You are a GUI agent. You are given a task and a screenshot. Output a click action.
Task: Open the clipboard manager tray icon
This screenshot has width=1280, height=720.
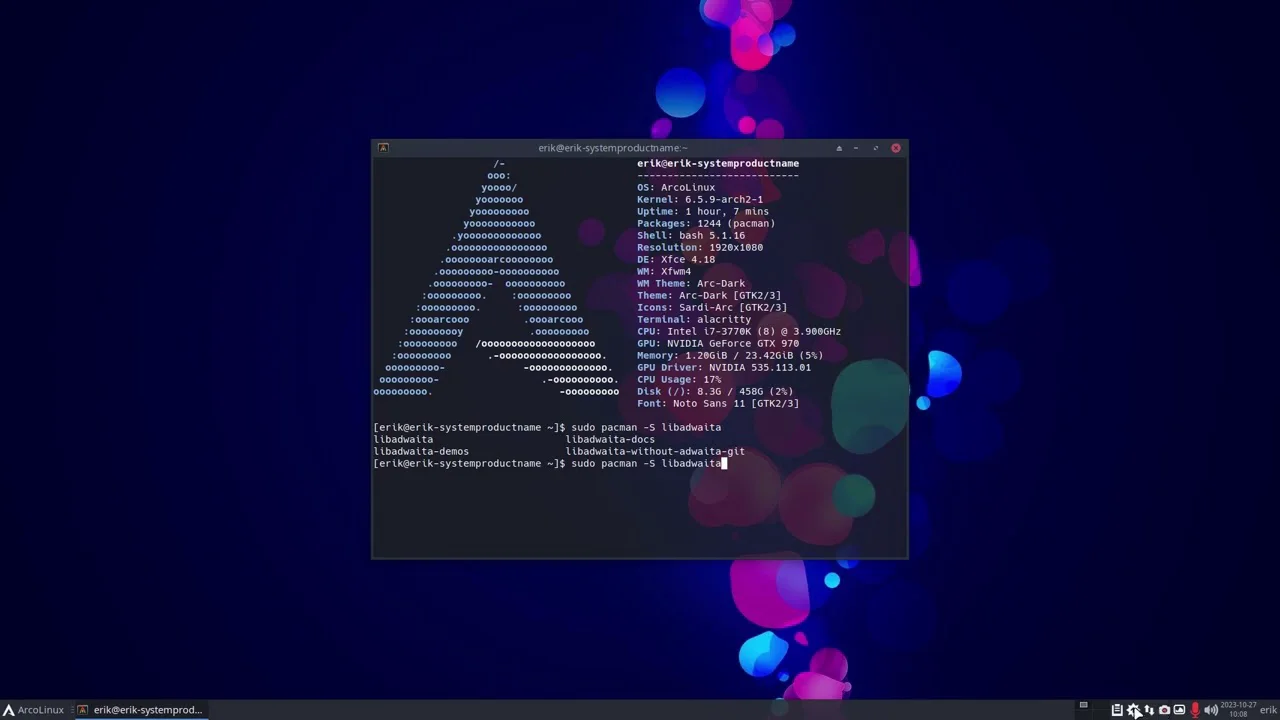[x=1117, y=710]
